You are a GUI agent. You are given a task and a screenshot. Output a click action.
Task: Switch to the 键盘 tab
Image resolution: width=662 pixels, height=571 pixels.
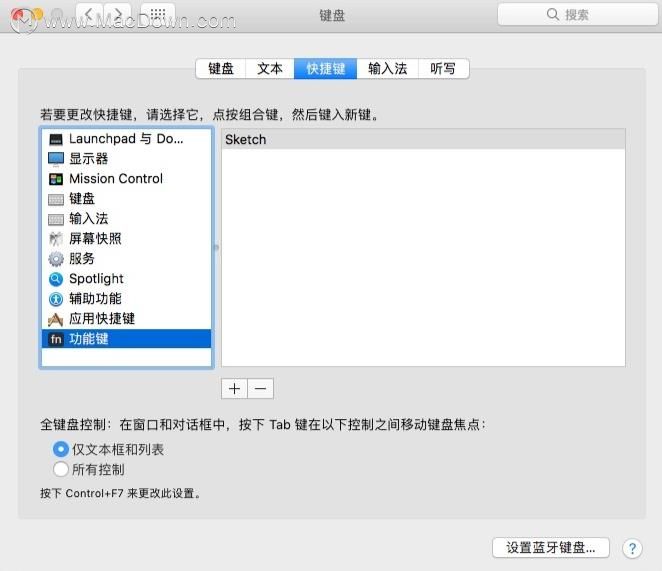(221, 68)
